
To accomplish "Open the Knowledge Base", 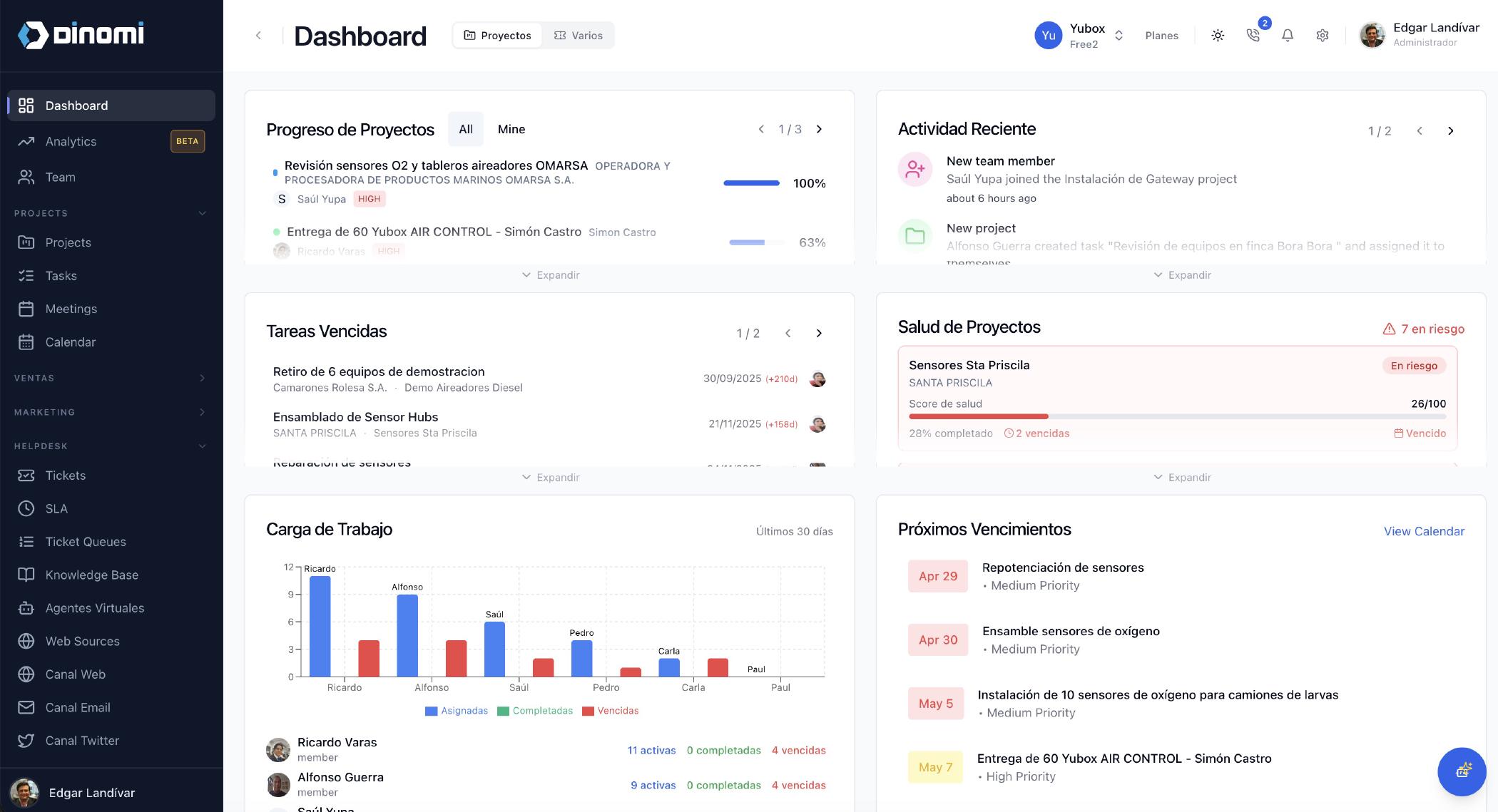I will 111,575.
